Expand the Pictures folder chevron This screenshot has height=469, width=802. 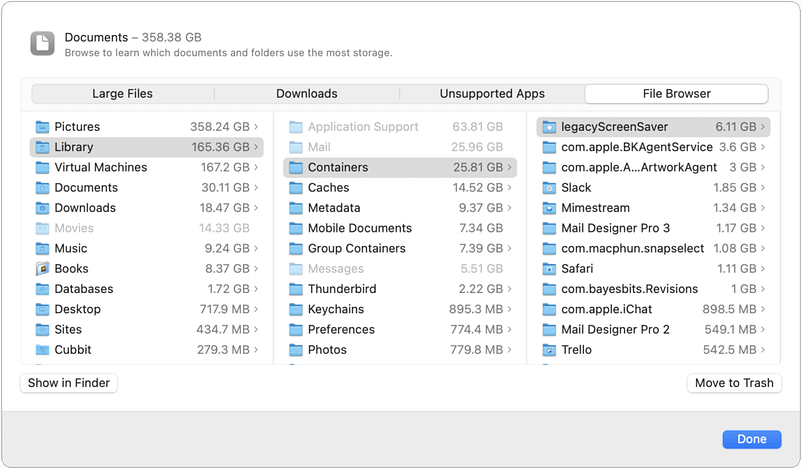256,127
